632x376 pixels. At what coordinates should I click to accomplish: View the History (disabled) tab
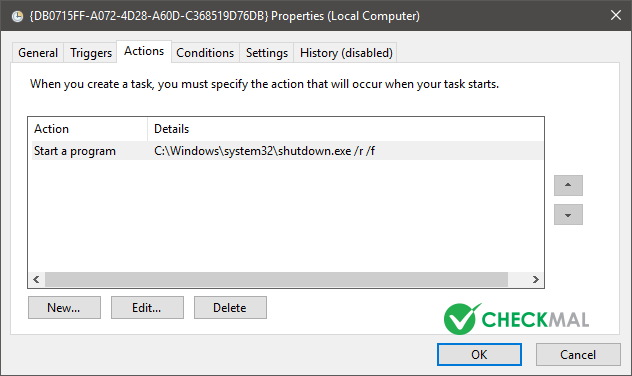pyautogui.click(x=346, y=53)
